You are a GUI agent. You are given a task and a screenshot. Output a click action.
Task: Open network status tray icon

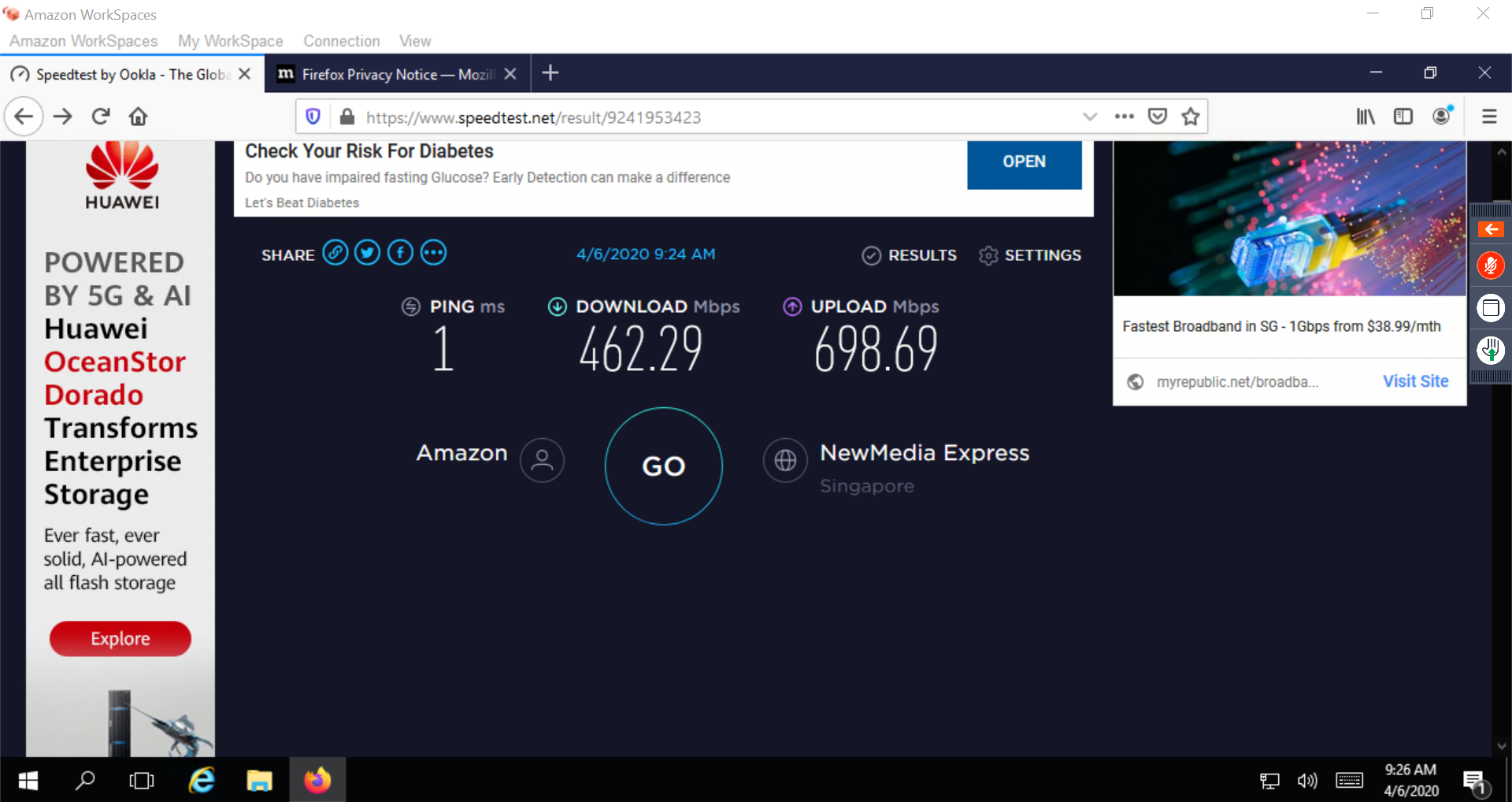coord(1269,781)
